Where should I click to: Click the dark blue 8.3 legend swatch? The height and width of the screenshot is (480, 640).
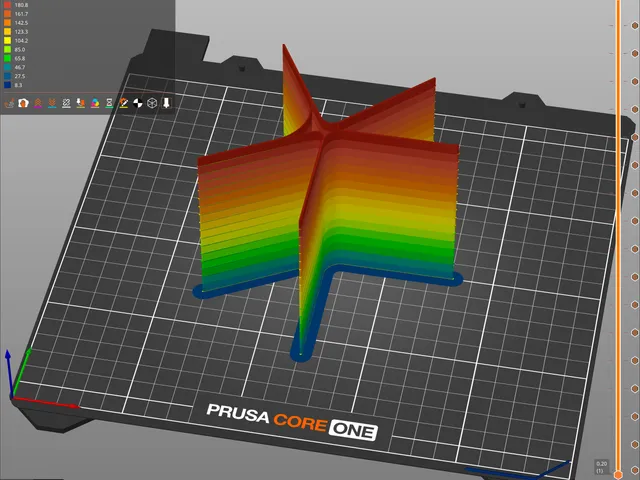pos(7,85)
